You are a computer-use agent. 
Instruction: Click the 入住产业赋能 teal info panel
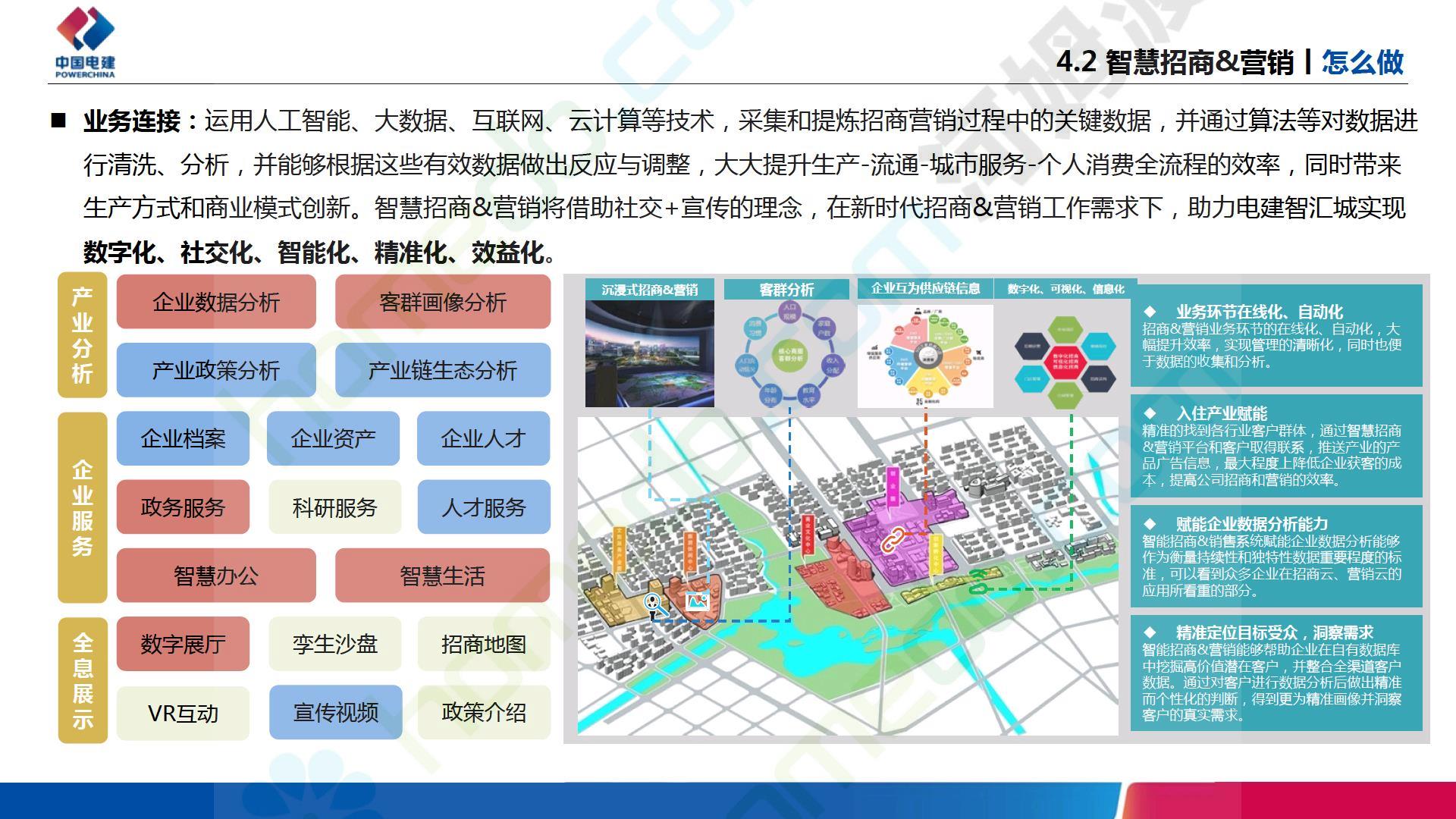coord(1276,446)
